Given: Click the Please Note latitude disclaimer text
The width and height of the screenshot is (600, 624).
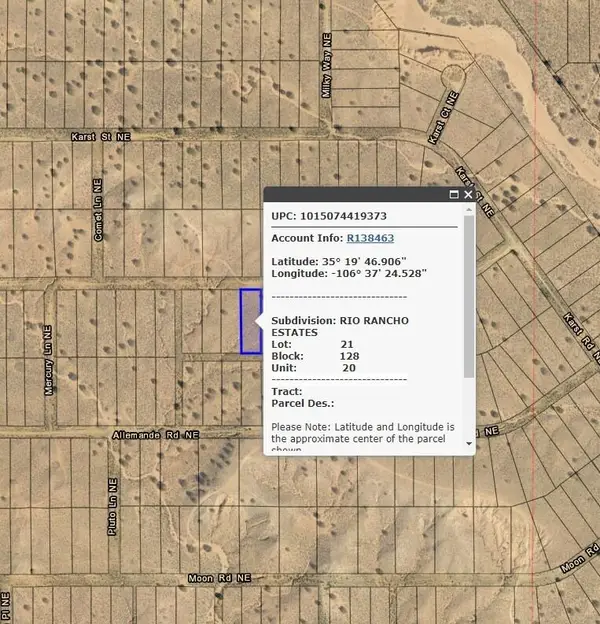Looking at the screenshot, I should [363, 437].
